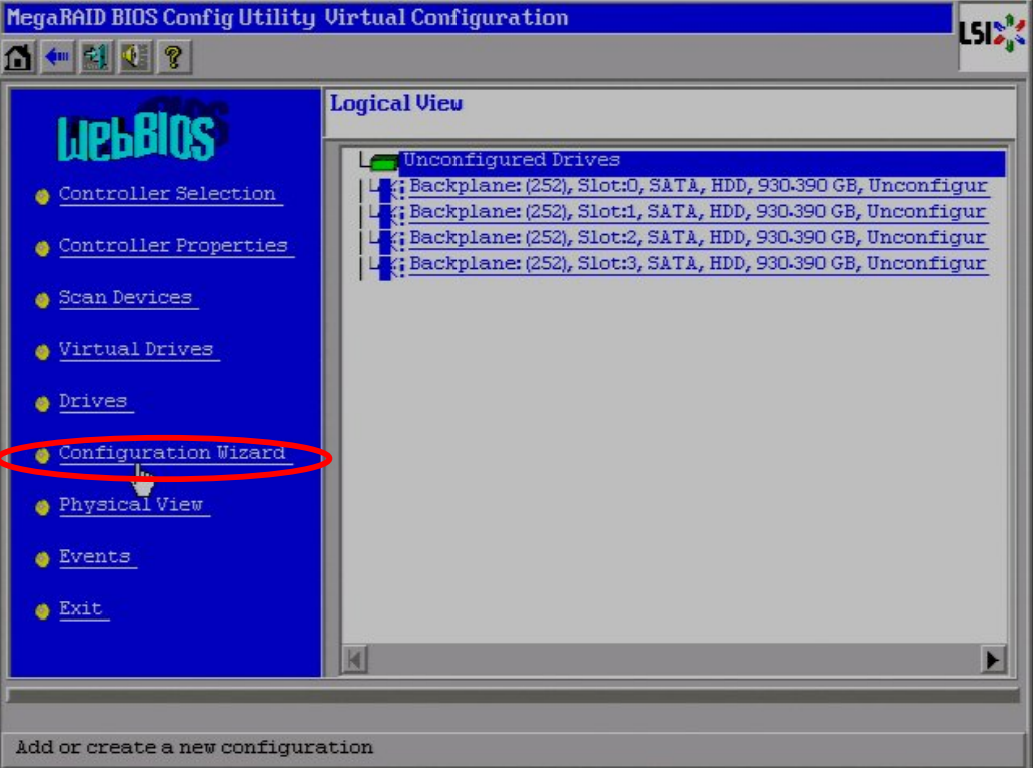Launch the Configuration Wizard

coord(172,454)
